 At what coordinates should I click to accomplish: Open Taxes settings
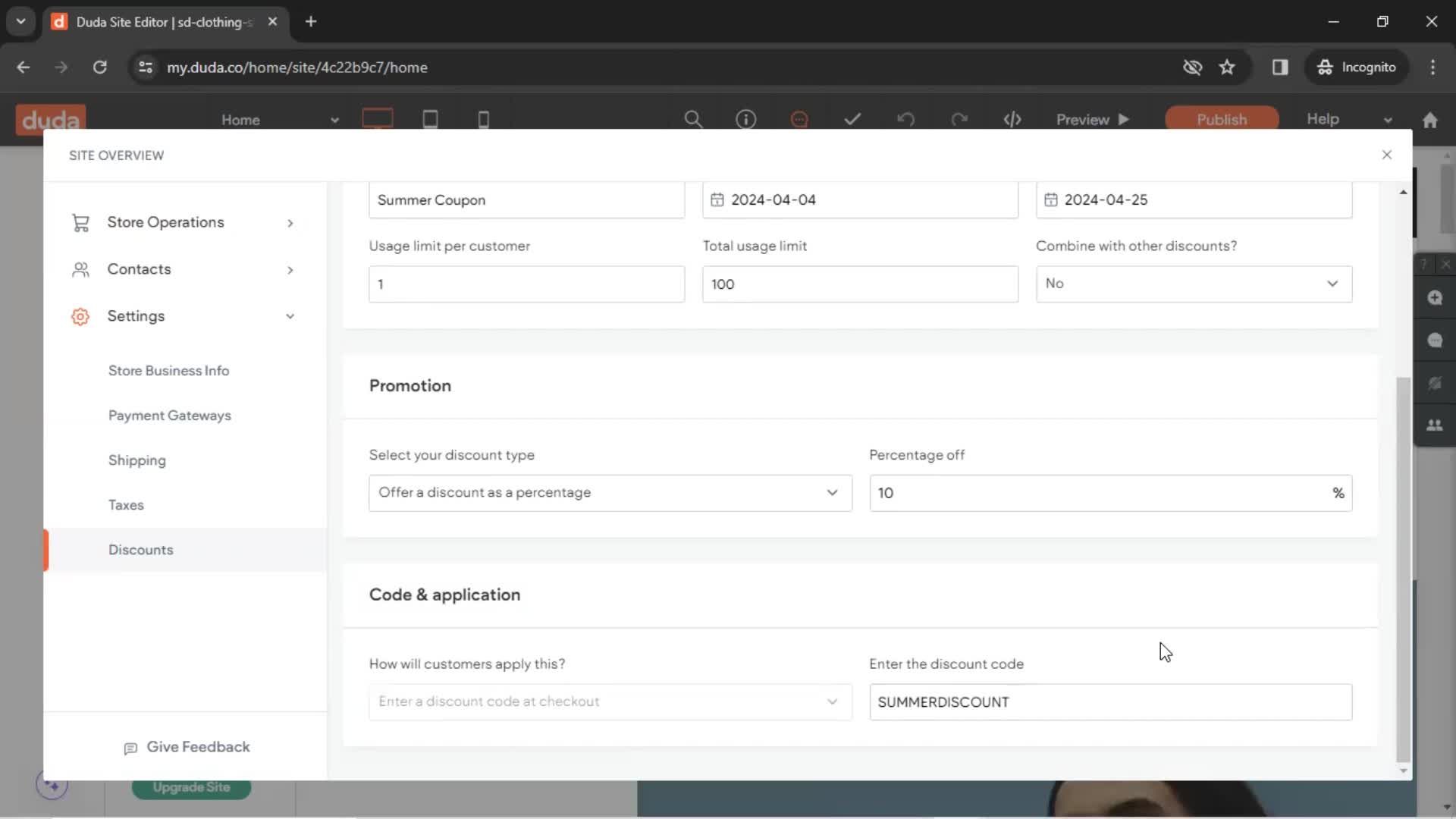click(126, 505)
